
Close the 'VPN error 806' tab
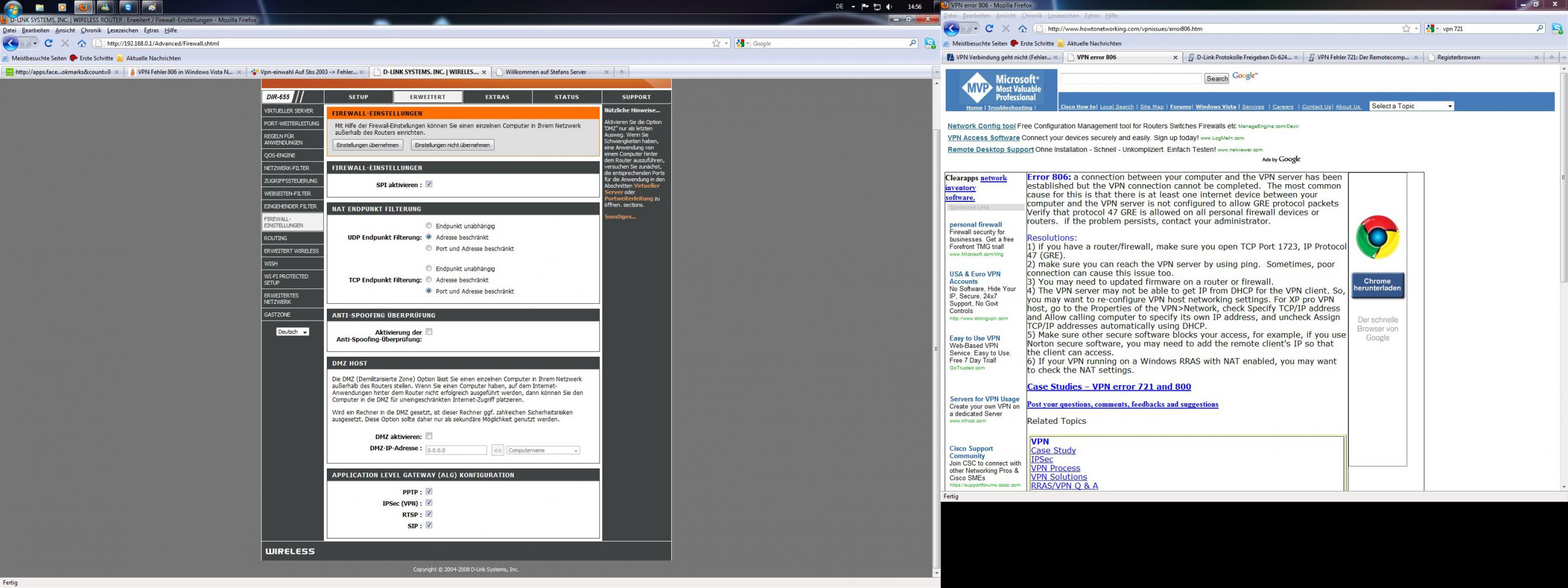click(1175, 57)
